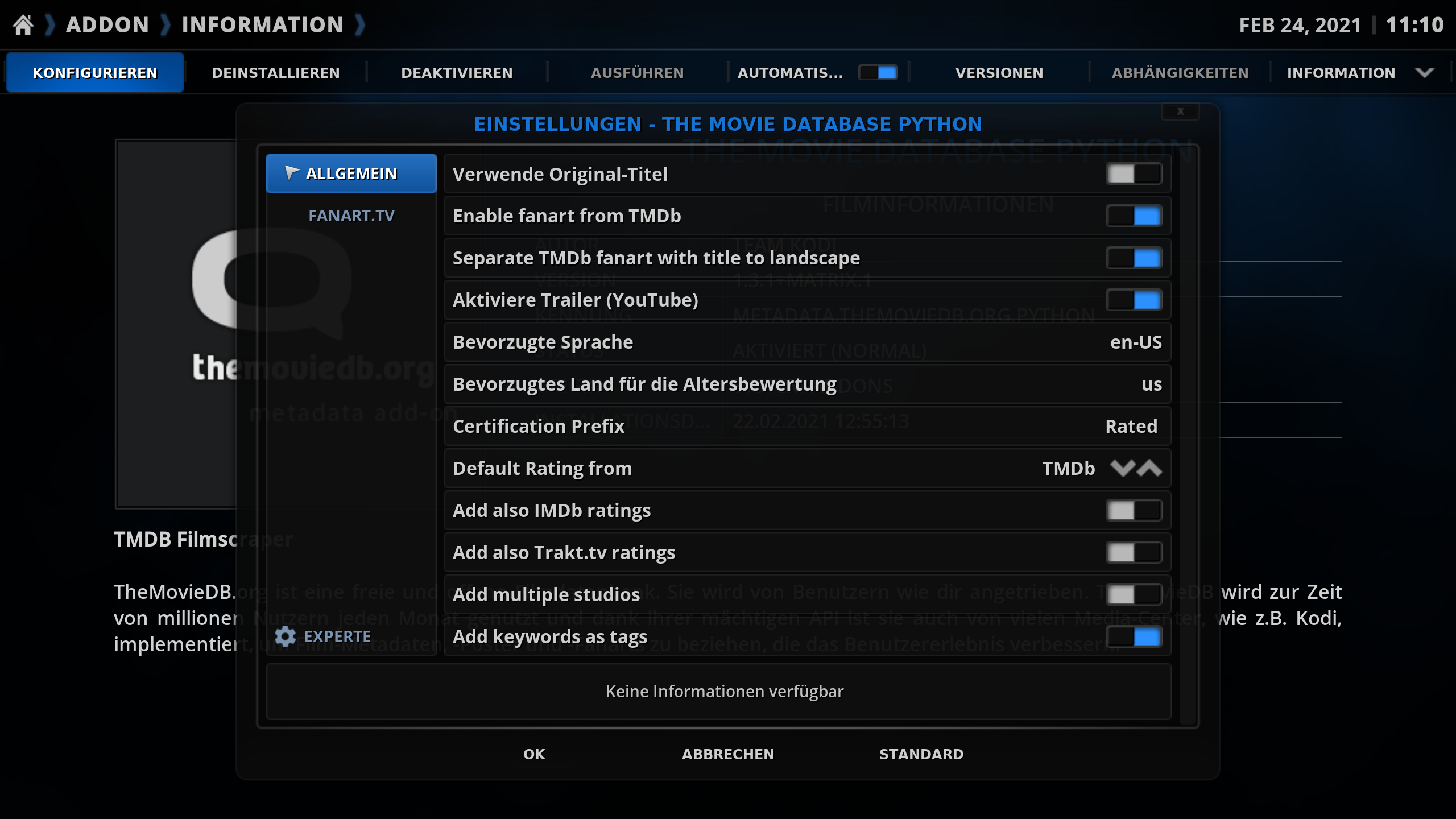Click the settings list scrollbar
The width and height of the screenshot is (1456, 819).
[1188, 436]
